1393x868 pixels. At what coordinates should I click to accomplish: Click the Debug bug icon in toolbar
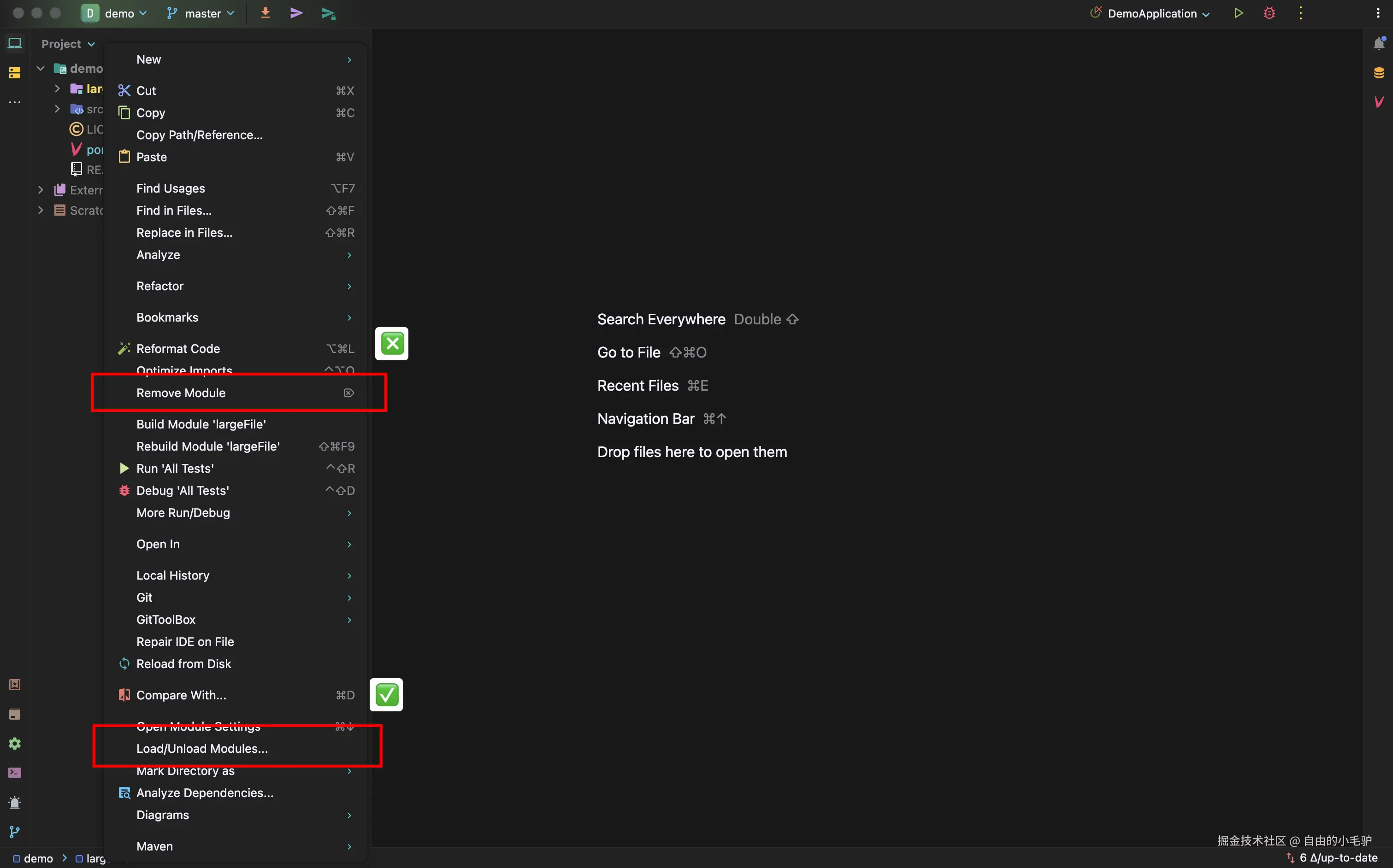(1269, 13)
